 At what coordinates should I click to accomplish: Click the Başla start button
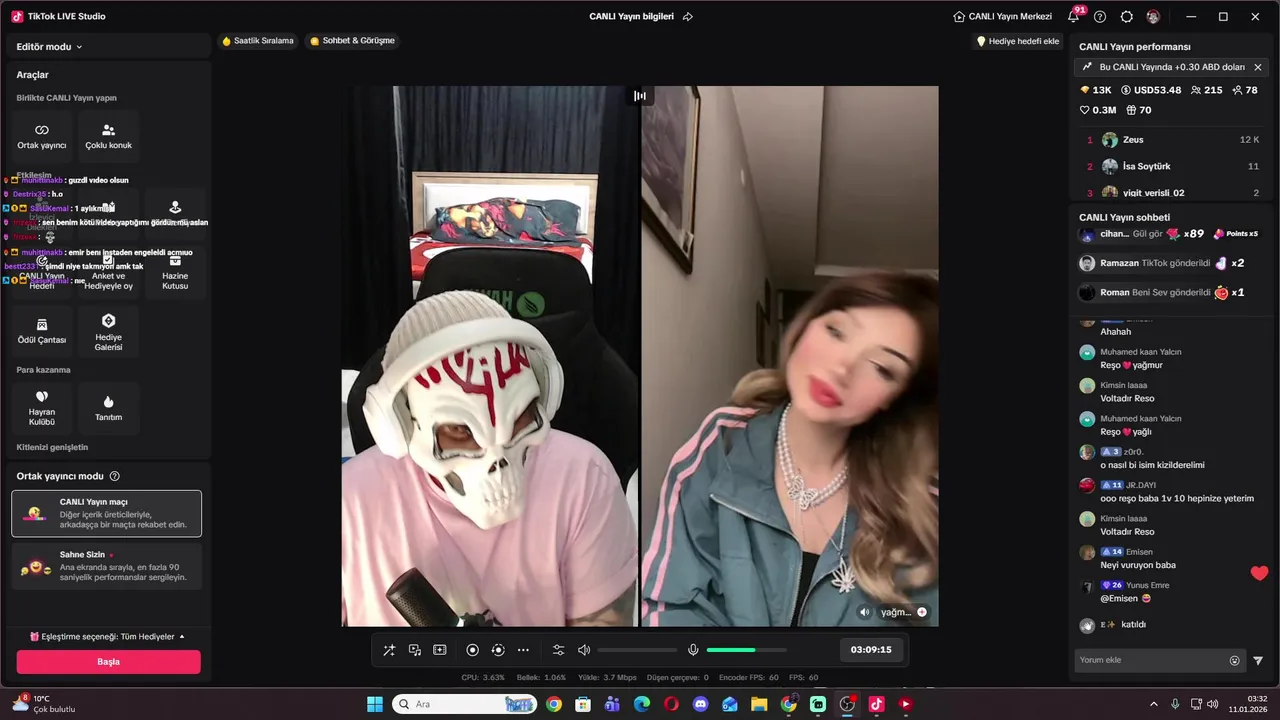click(108, 662)
